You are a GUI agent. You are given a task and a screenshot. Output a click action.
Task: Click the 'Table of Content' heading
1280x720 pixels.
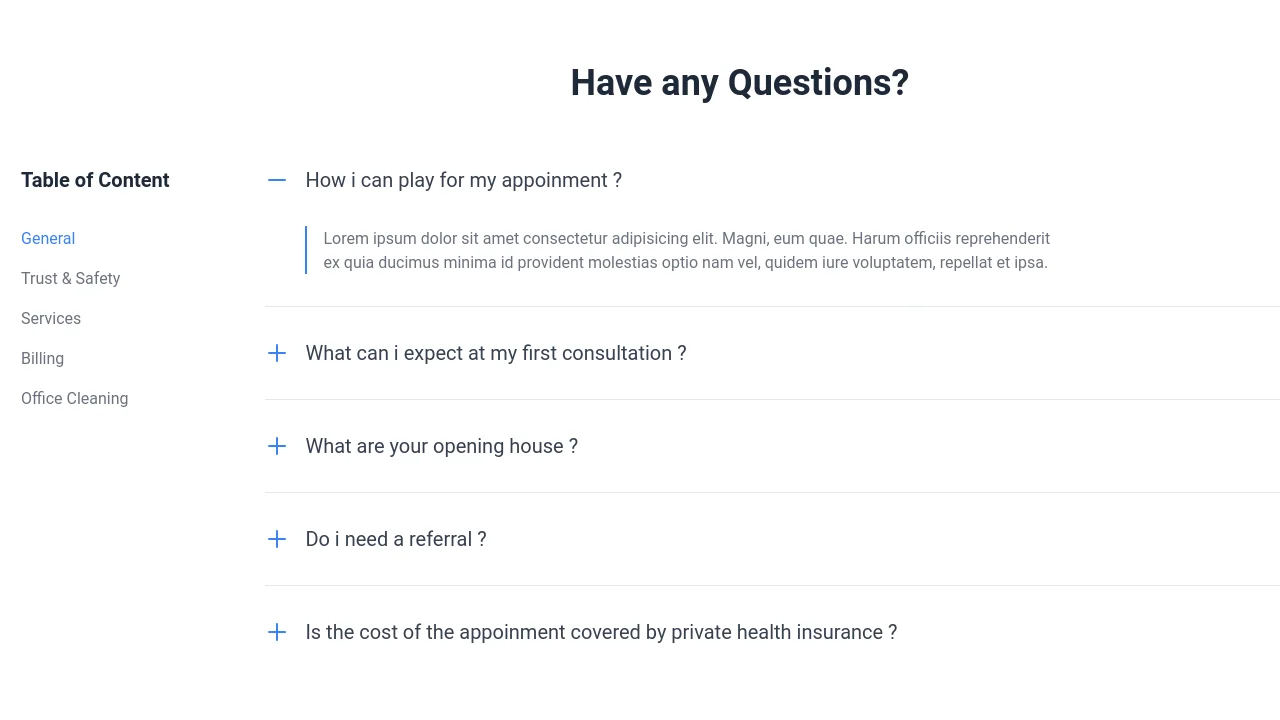click(95, 180)
